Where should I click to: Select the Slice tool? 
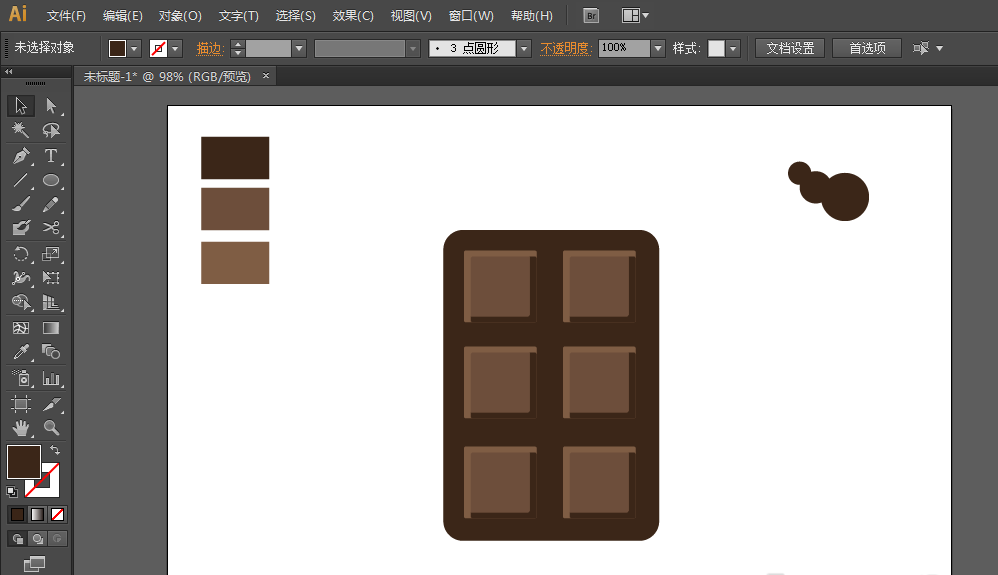pyautogui.click(x=51, y=404)
